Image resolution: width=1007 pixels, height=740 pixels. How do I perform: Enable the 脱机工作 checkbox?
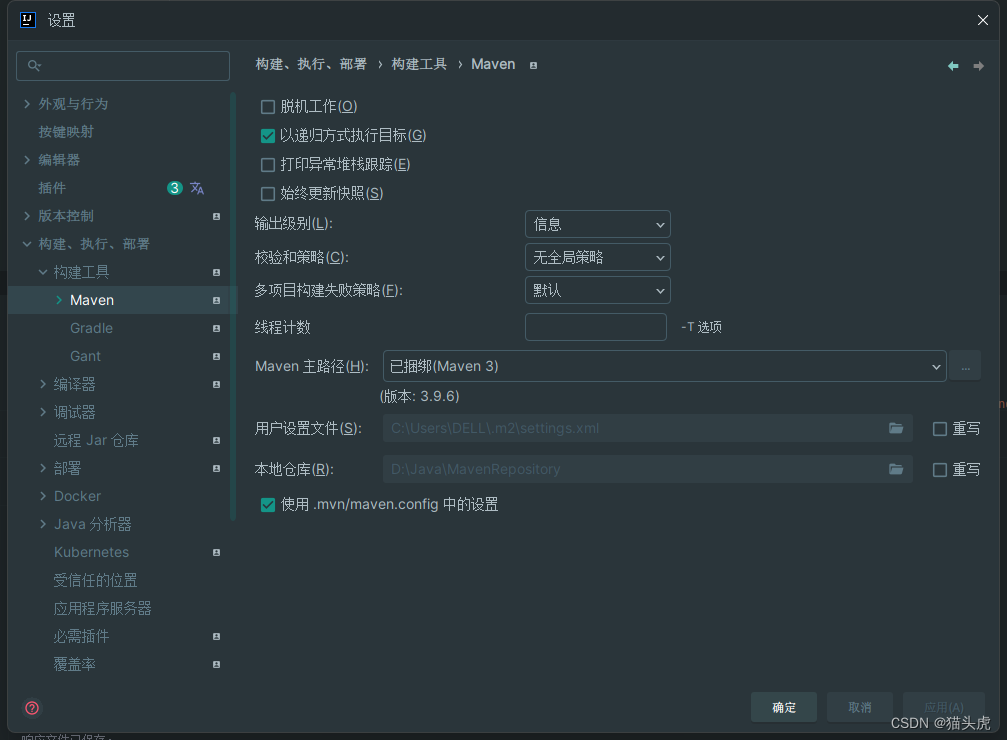click(x=268, y=107)
